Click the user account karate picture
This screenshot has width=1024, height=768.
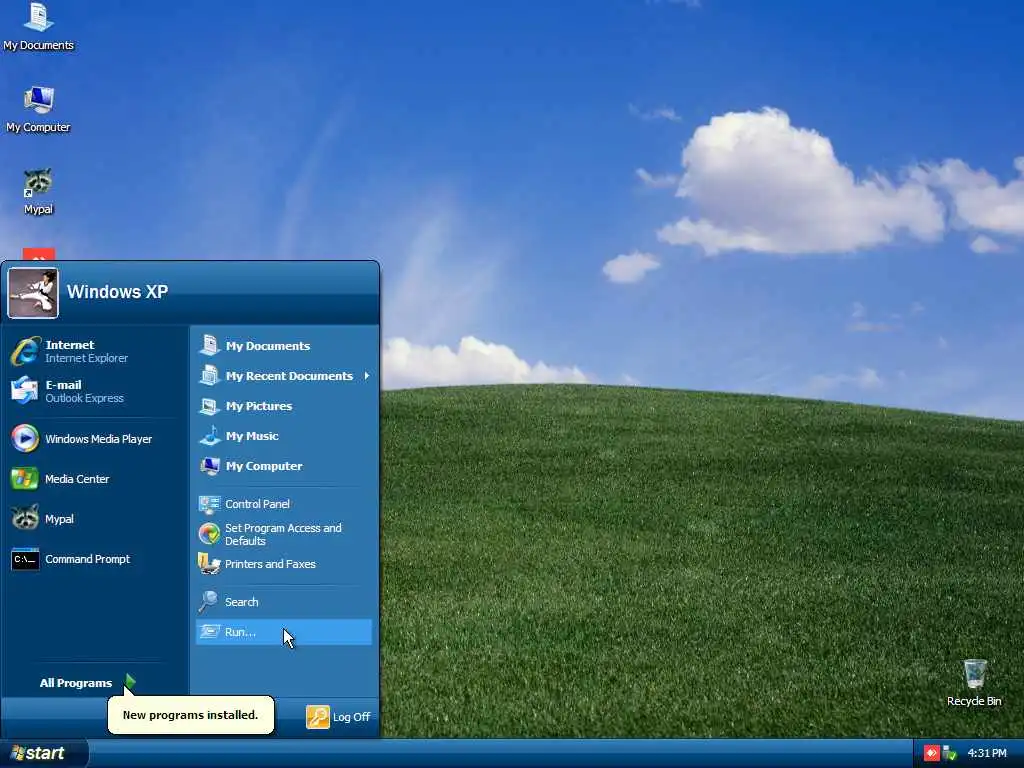point(33,293)
